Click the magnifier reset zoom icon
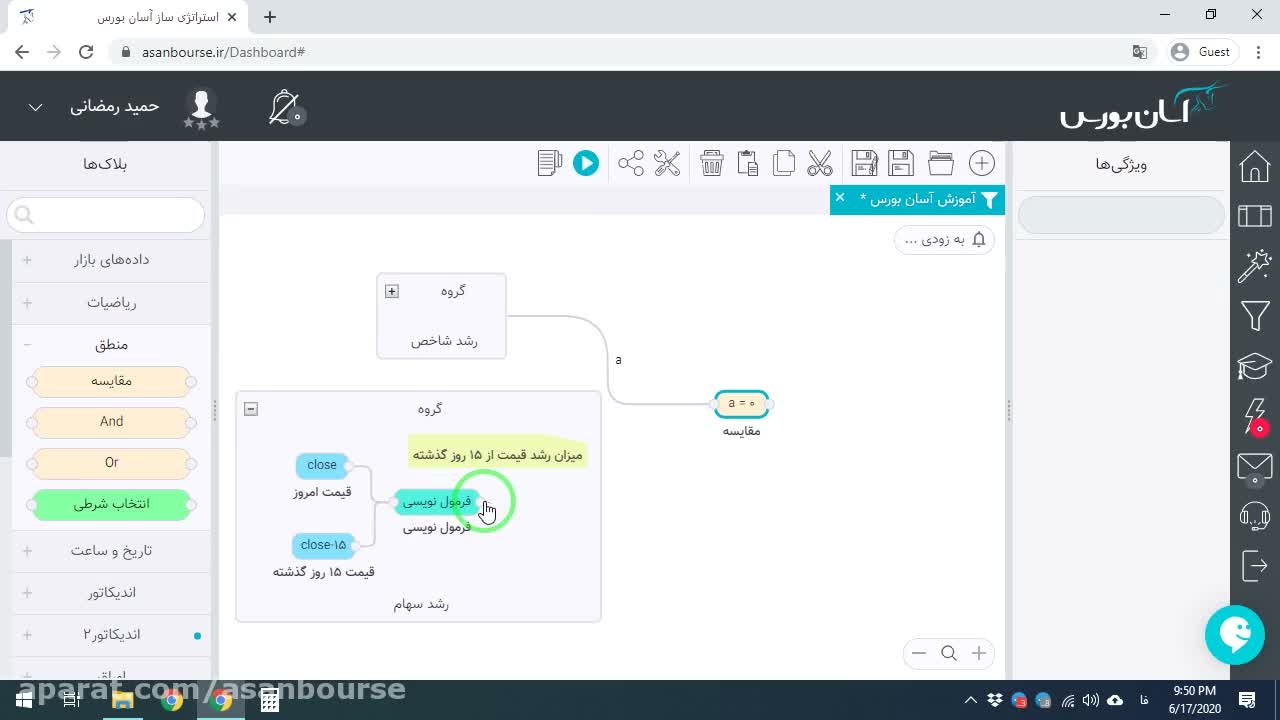 [x=949, y=653]
